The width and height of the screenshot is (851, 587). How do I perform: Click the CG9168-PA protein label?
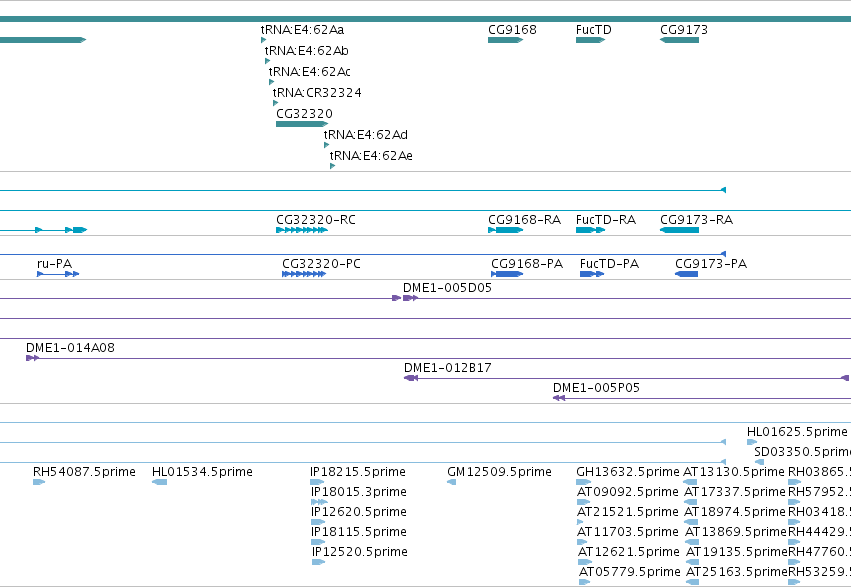tap(527, 264)
